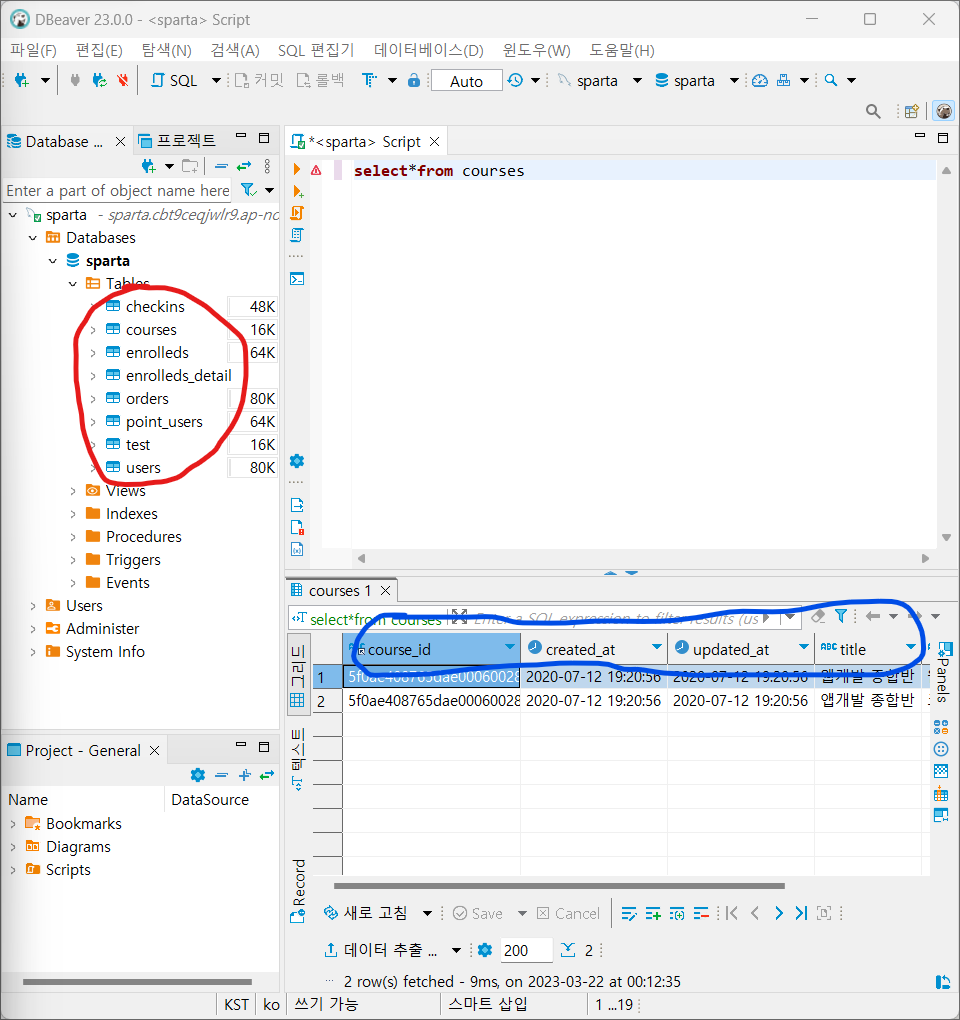Click the delete row icon
The image size is (960, 1020).
tap(700, 914)
